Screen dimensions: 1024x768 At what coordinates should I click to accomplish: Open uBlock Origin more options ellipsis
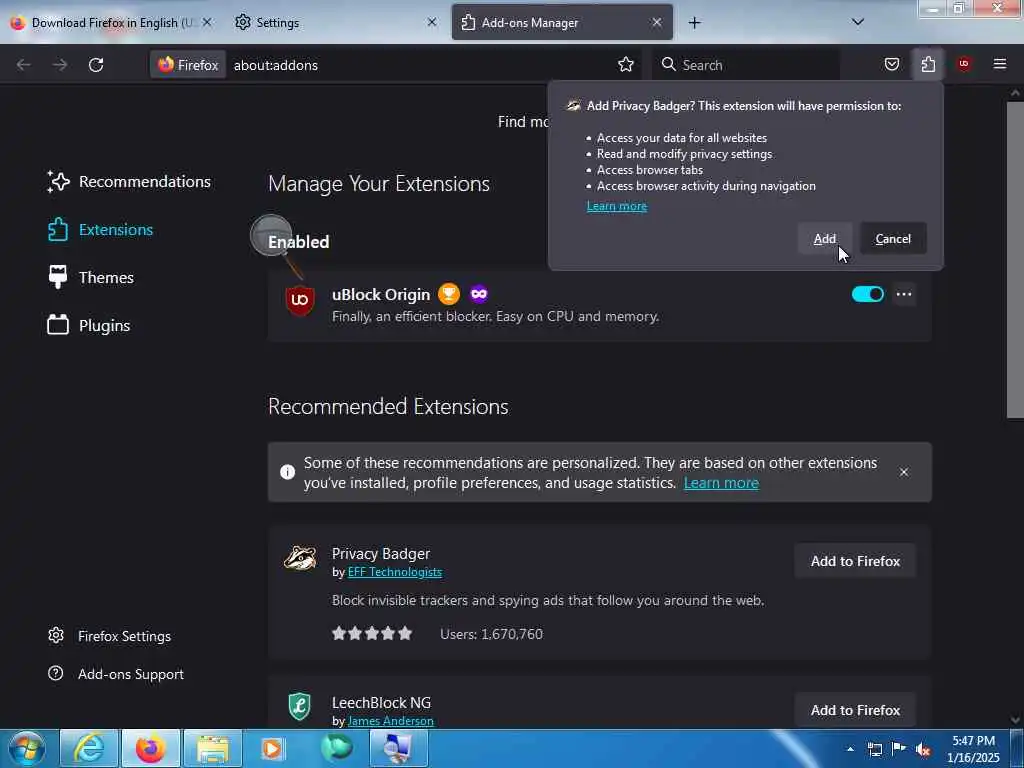click(x=904, y=295)
